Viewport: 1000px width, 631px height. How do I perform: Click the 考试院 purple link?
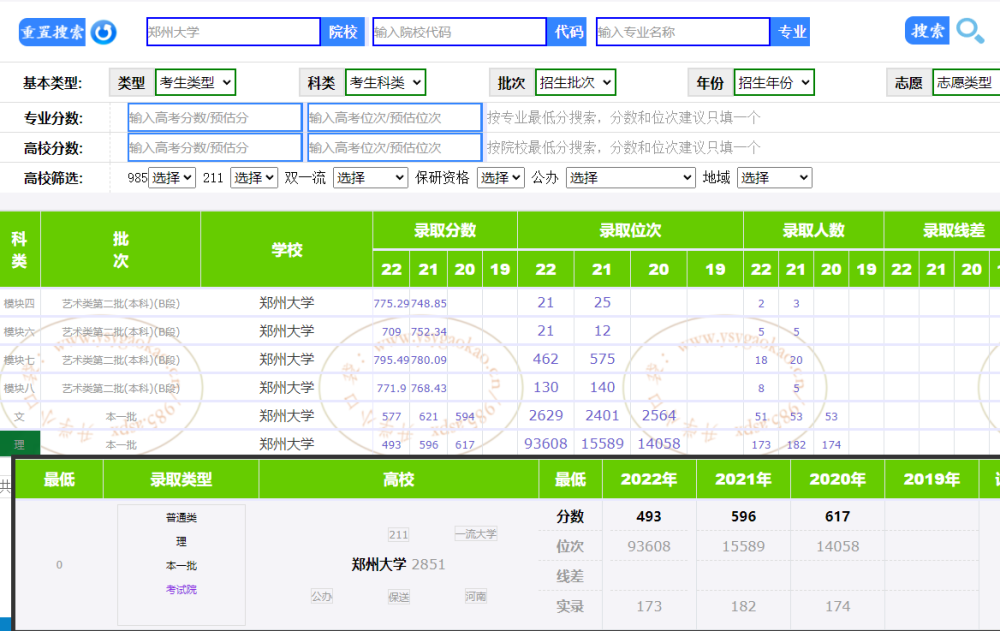pos(181,590)
